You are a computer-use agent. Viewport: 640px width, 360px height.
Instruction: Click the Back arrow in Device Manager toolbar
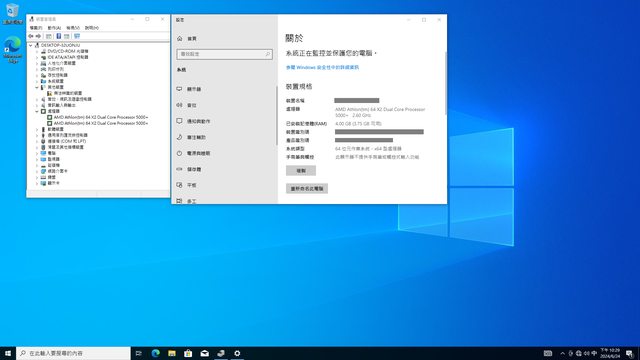click(x=31, y=36)
